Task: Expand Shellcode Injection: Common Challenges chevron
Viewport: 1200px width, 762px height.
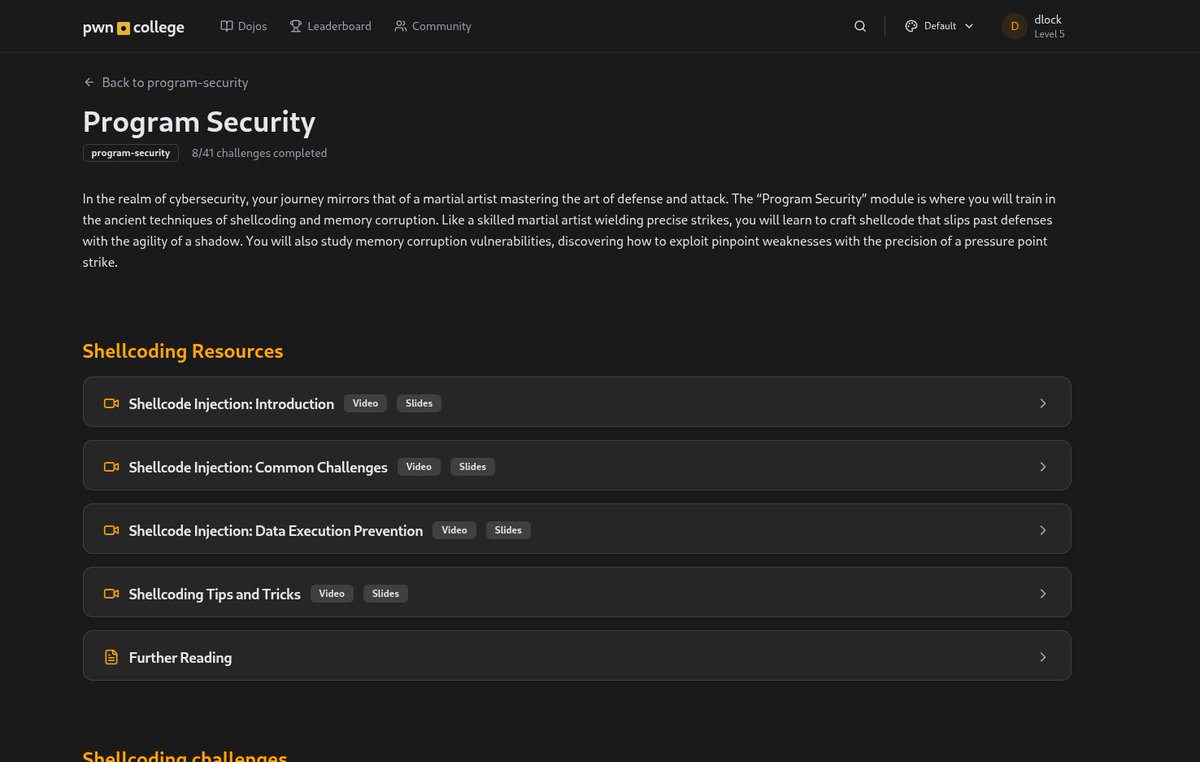Action: (1043, 467)
